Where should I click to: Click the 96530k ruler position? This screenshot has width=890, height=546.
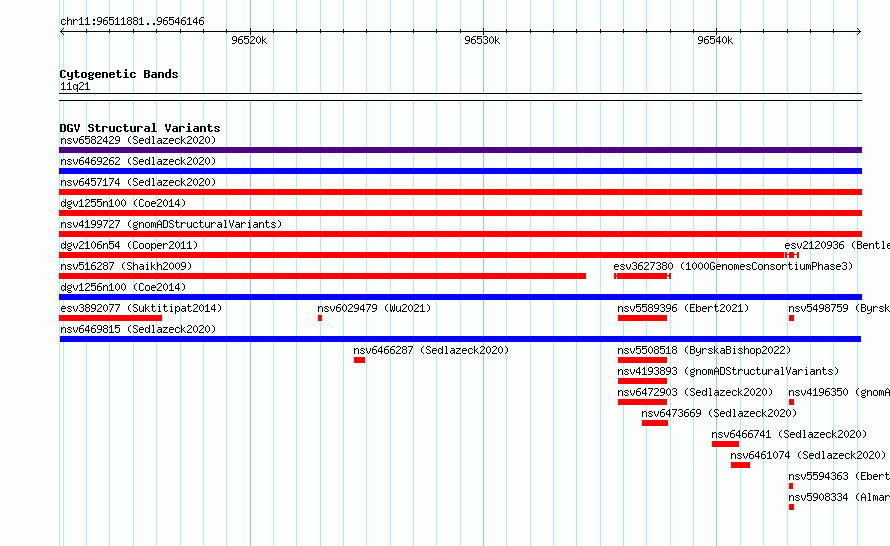[x=482, y=40]
